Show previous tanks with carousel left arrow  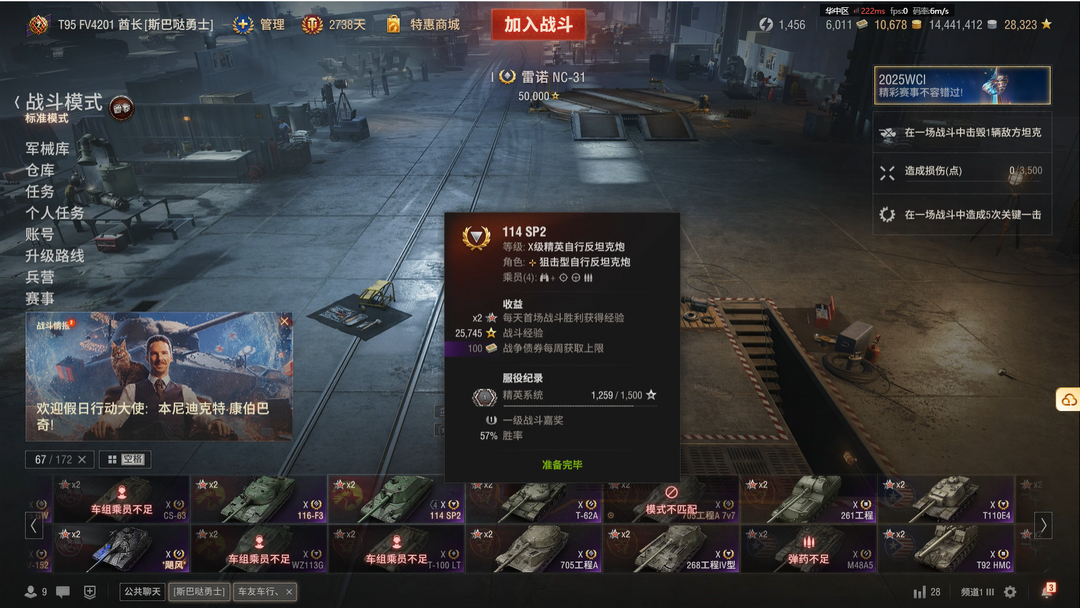pyautogui.click(x=34, y=525)
